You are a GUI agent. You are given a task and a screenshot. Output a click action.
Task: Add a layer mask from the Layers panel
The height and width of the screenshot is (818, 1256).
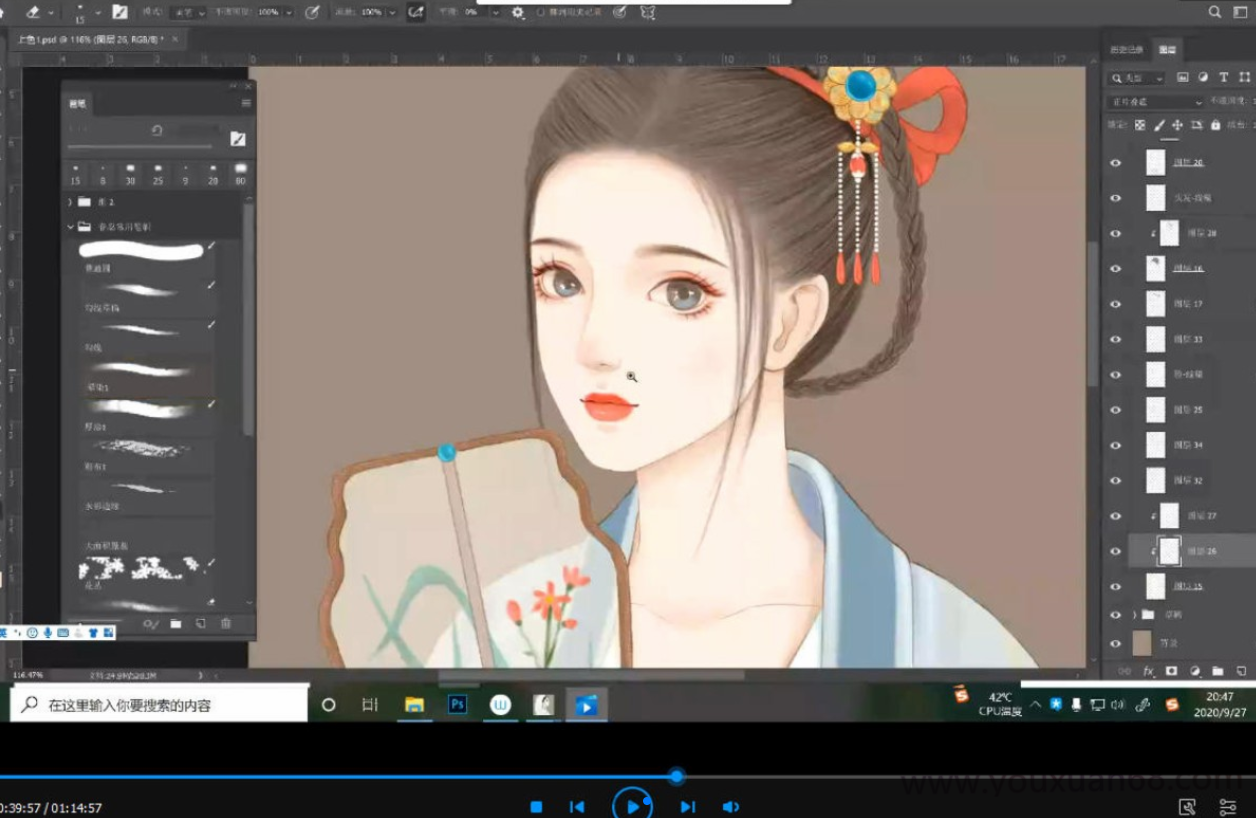coord(1171,671)
